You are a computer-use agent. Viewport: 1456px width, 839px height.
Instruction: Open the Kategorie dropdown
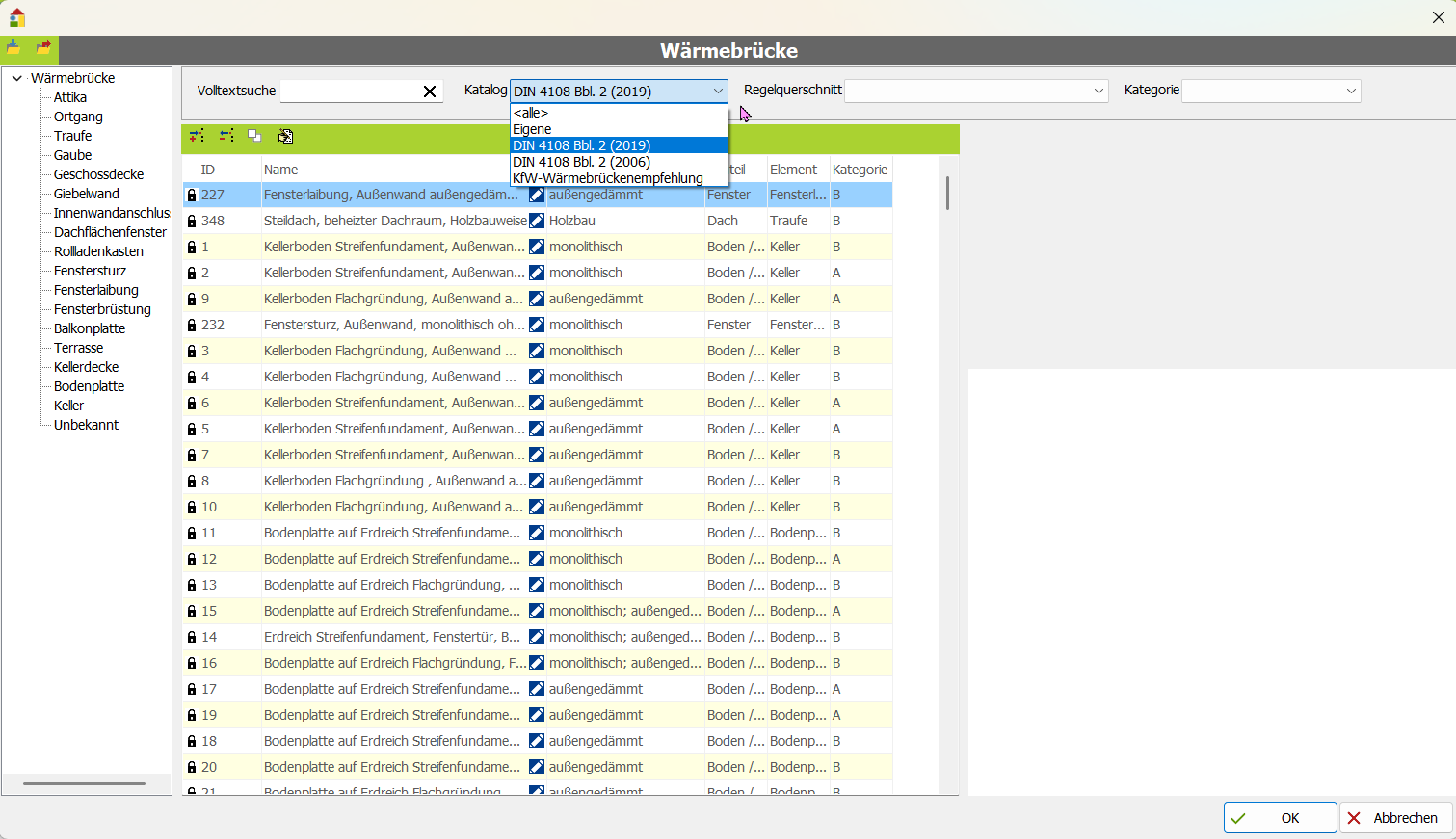point(1351,91)
